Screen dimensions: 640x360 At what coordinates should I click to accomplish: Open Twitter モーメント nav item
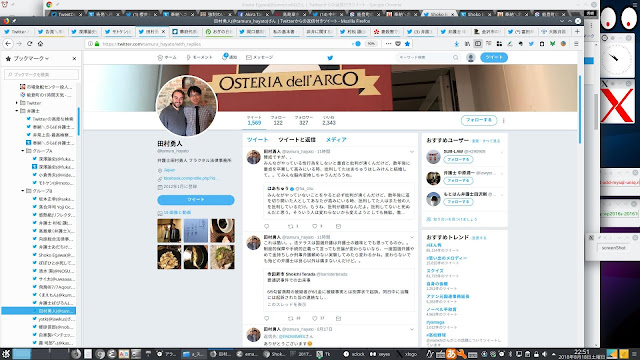click(x=199, y=58)
